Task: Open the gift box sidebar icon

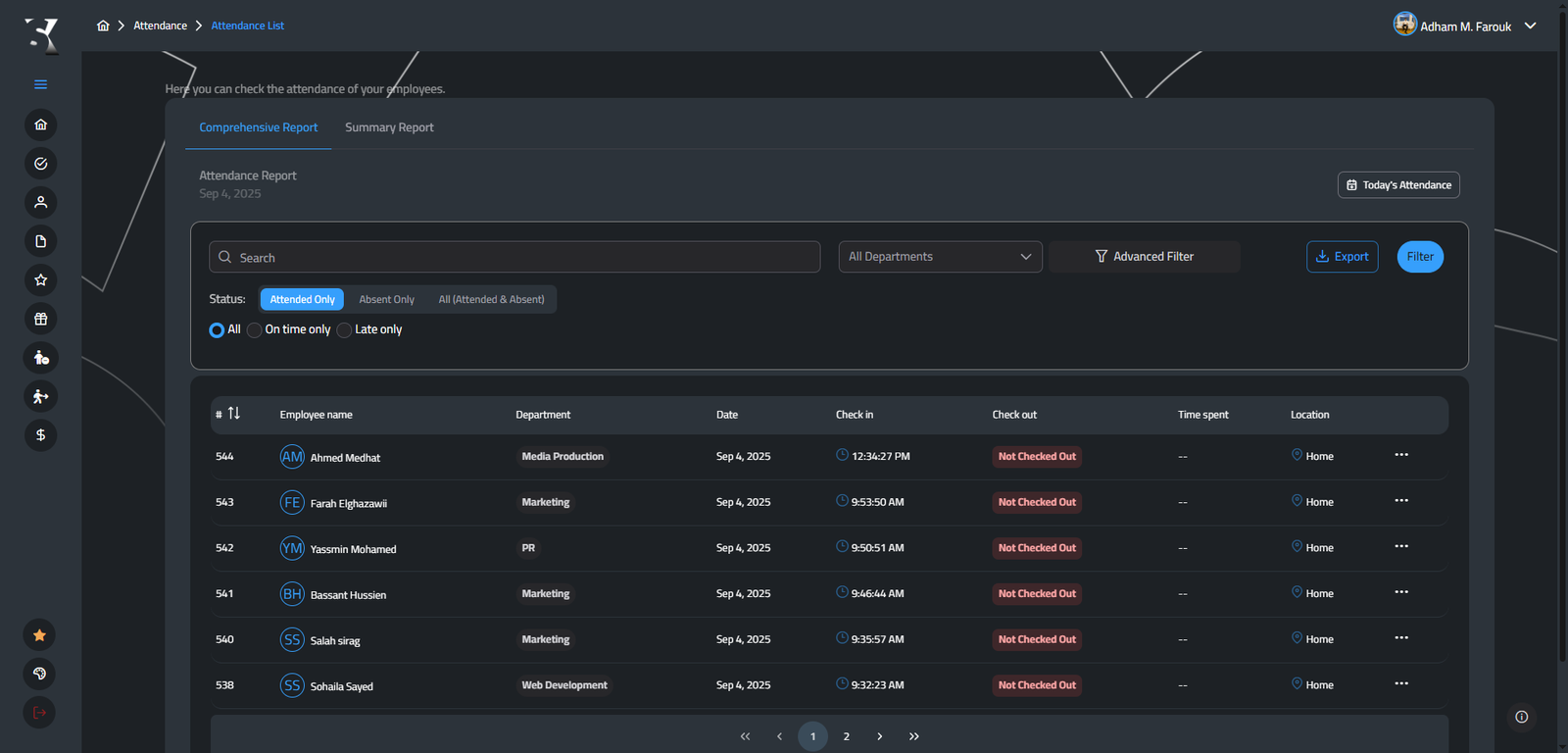Action: point(40,319)
